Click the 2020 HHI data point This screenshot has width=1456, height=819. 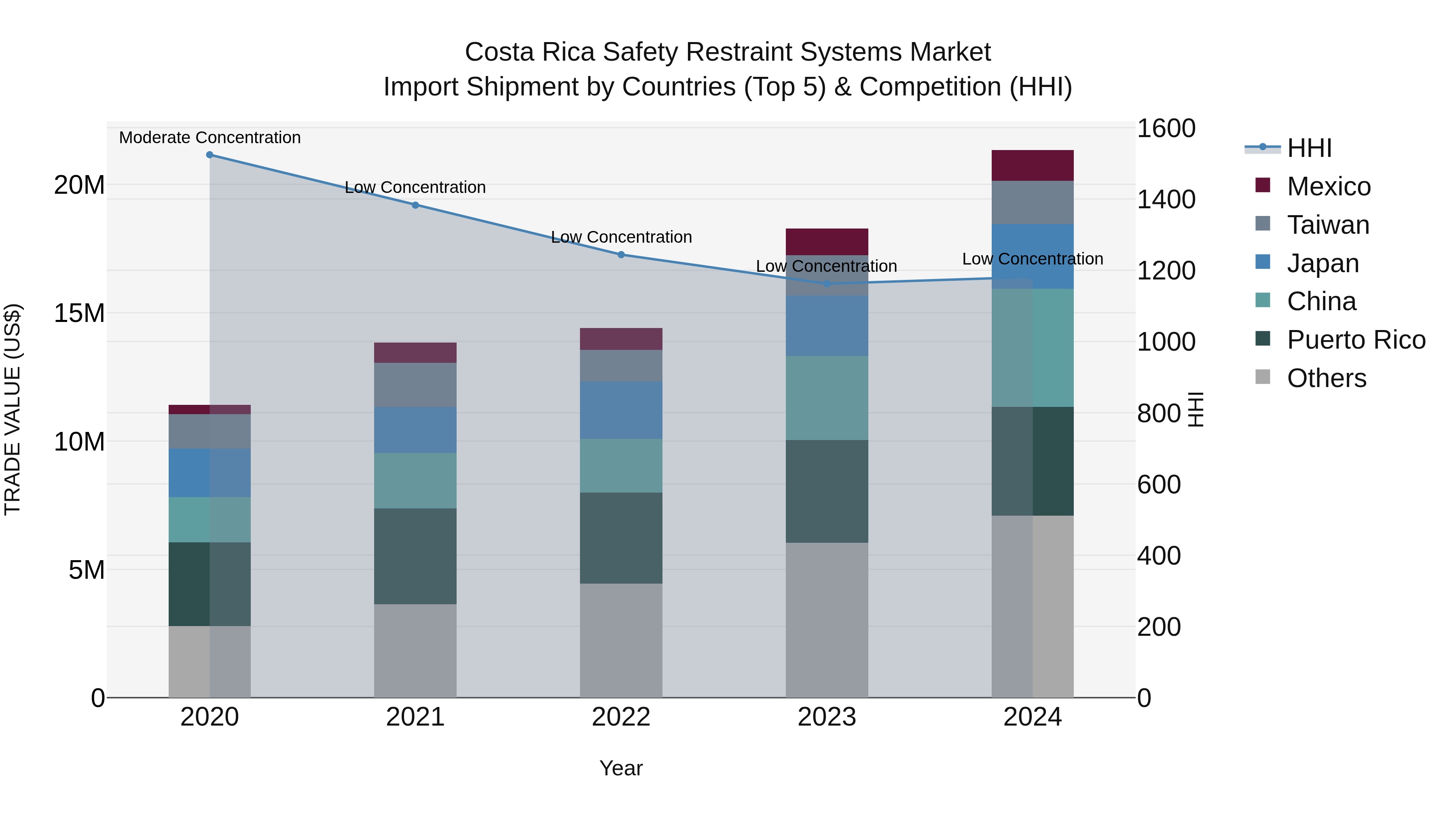210,155
